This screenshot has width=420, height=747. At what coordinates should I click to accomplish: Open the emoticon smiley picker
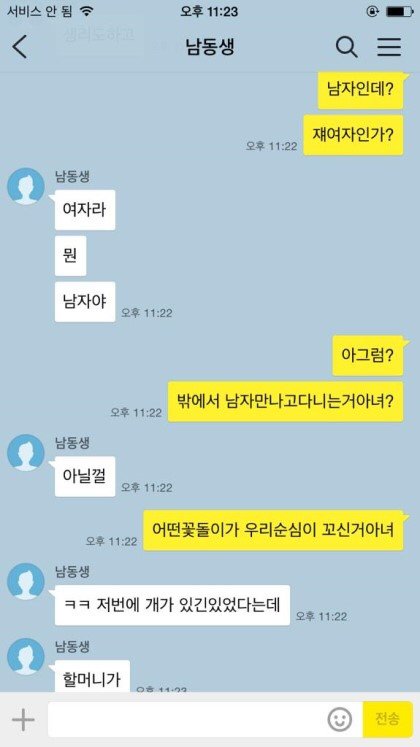340,719
